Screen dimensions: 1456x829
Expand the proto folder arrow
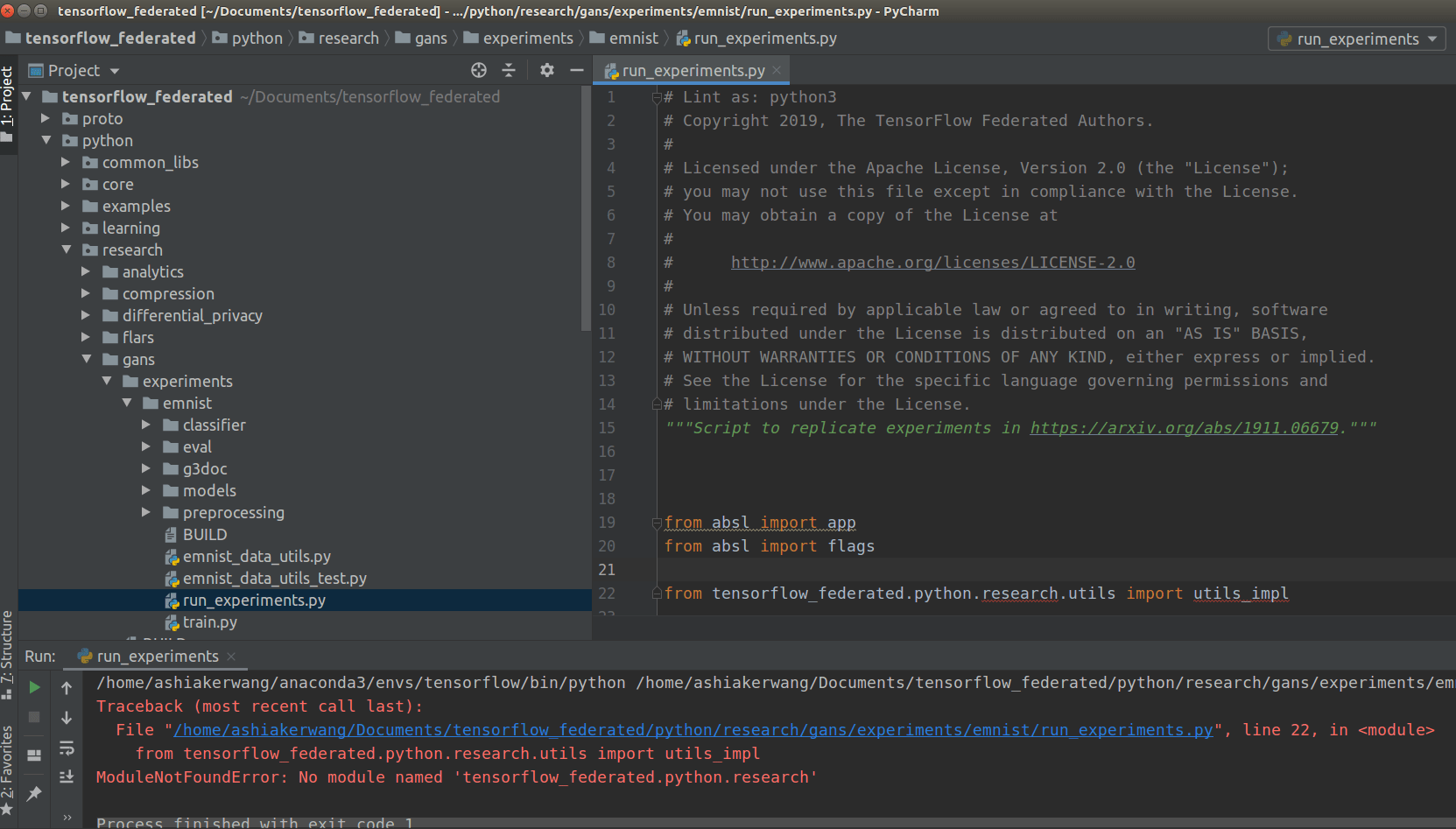pos(46,118)
